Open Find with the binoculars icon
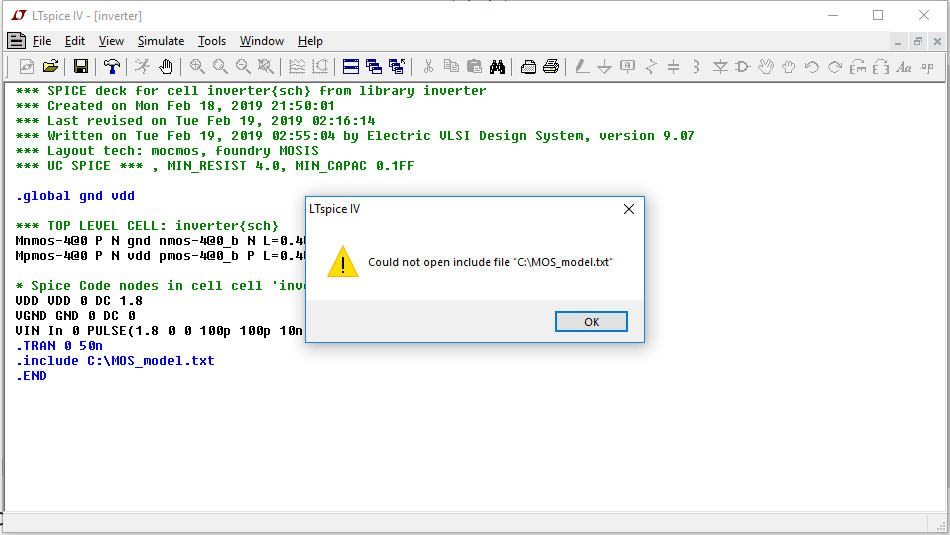 [497, 67]
